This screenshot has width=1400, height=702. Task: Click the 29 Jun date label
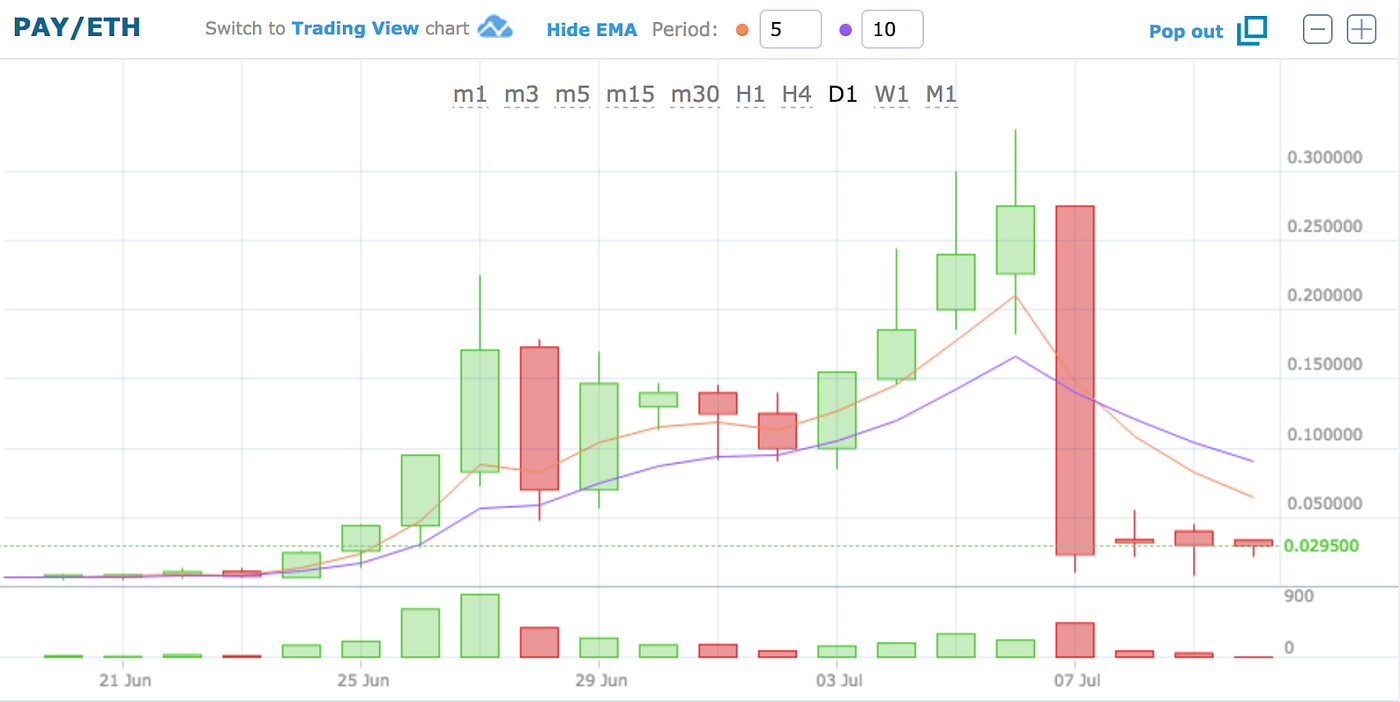601,682
